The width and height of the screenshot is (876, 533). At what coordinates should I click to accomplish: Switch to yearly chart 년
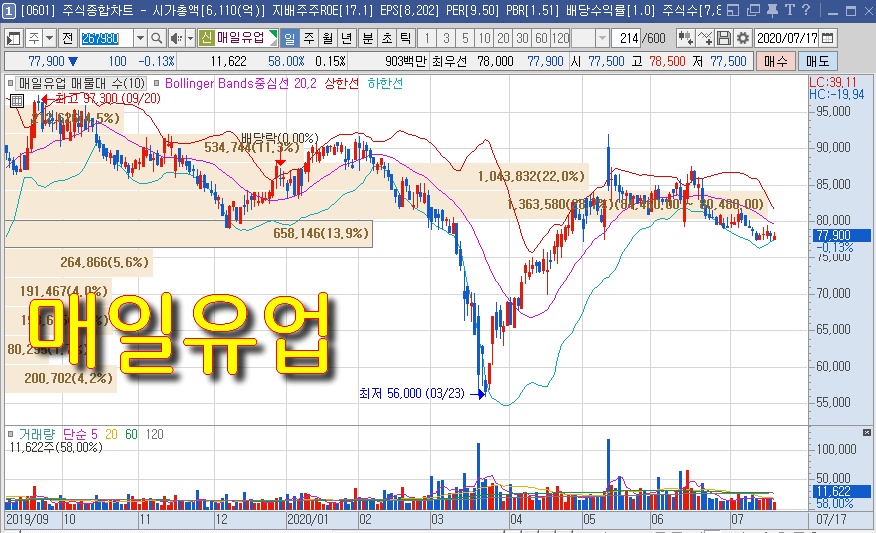point(346,39)
